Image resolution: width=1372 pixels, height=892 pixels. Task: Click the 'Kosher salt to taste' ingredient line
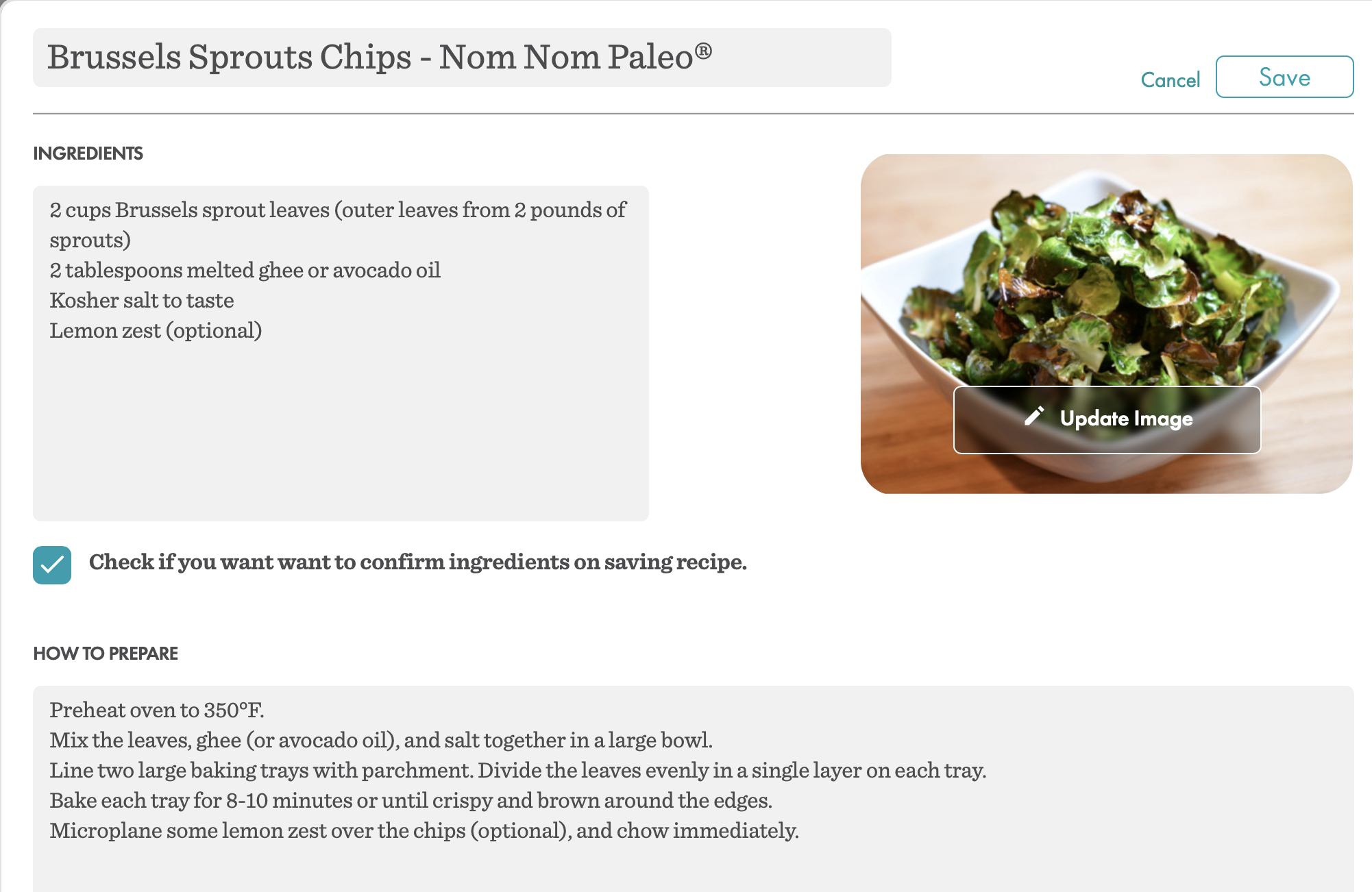click(x=142, y=300)
